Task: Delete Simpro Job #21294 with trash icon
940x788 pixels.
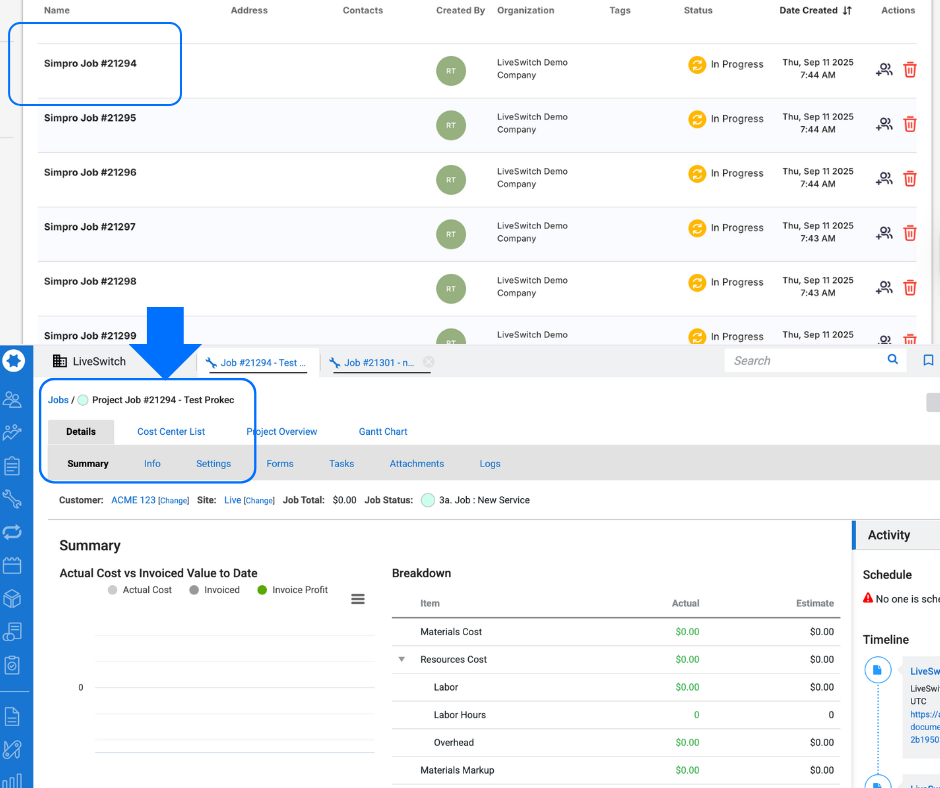Action: (x=909, y=70)
